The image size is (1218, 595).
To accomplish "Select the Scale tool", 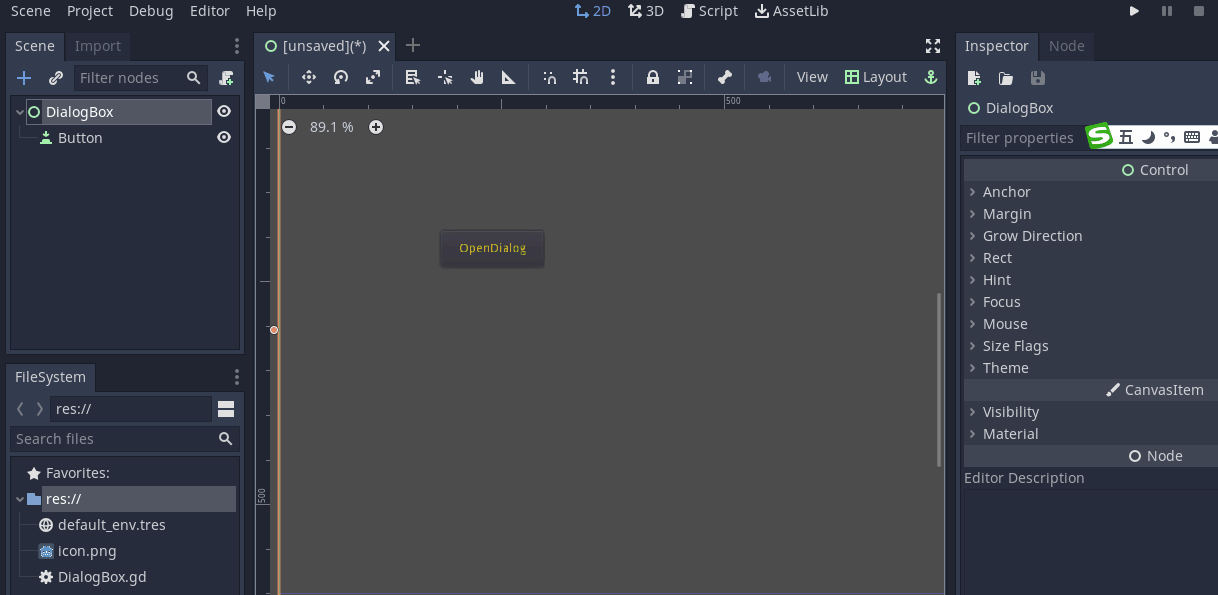I will 372,77.
